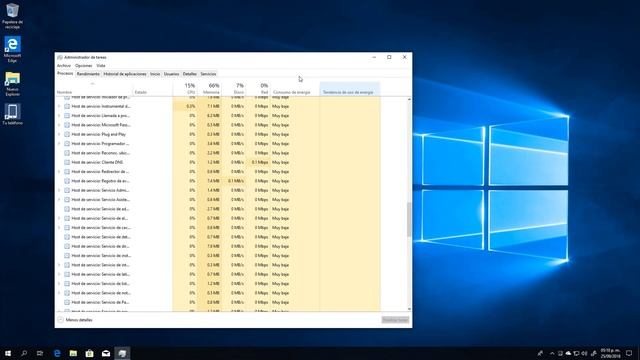Click the Finalizar tarea button

(x=396, y=320)
